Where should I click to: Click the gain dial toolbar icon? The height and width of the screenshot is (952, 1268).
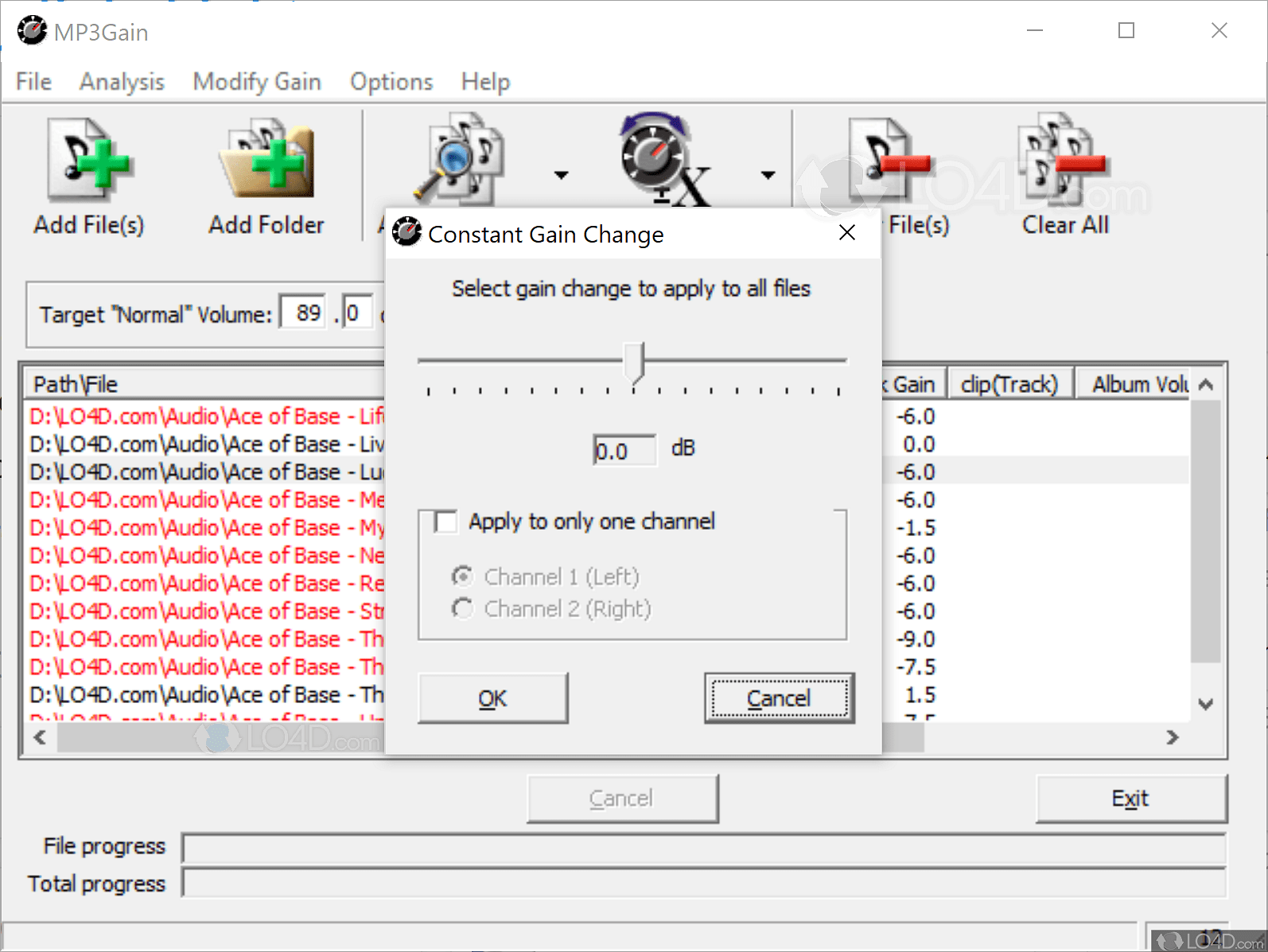pyautogui.click(x=664, y=157)
